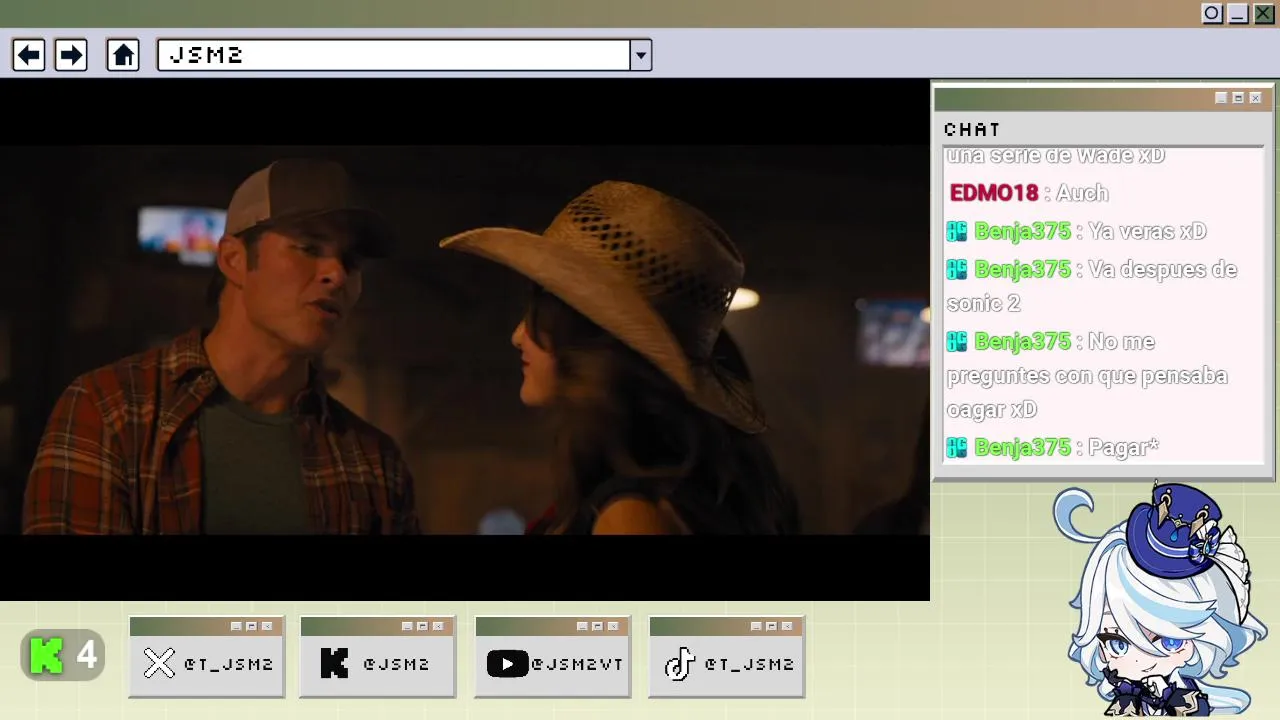Click the YouTube play logo icon
The image size is (1280, 720).
point(507,664)
